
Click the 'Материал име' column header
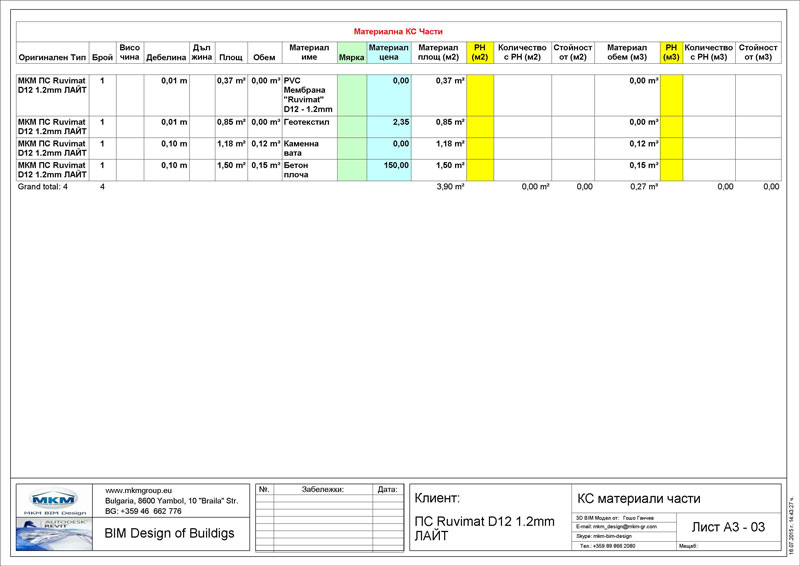tap(309, 52)
